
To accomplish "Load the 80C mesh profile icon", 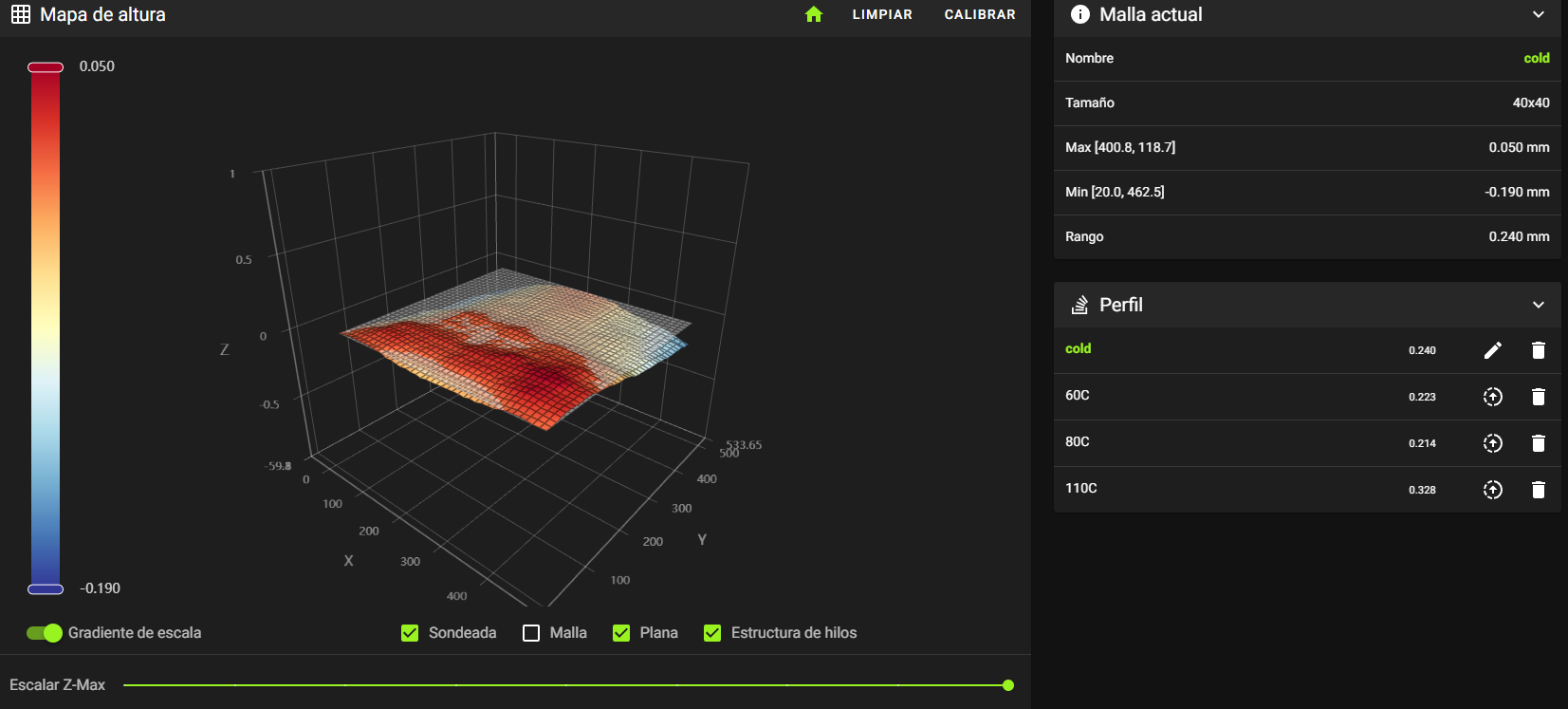I will tap(1492, 443).
